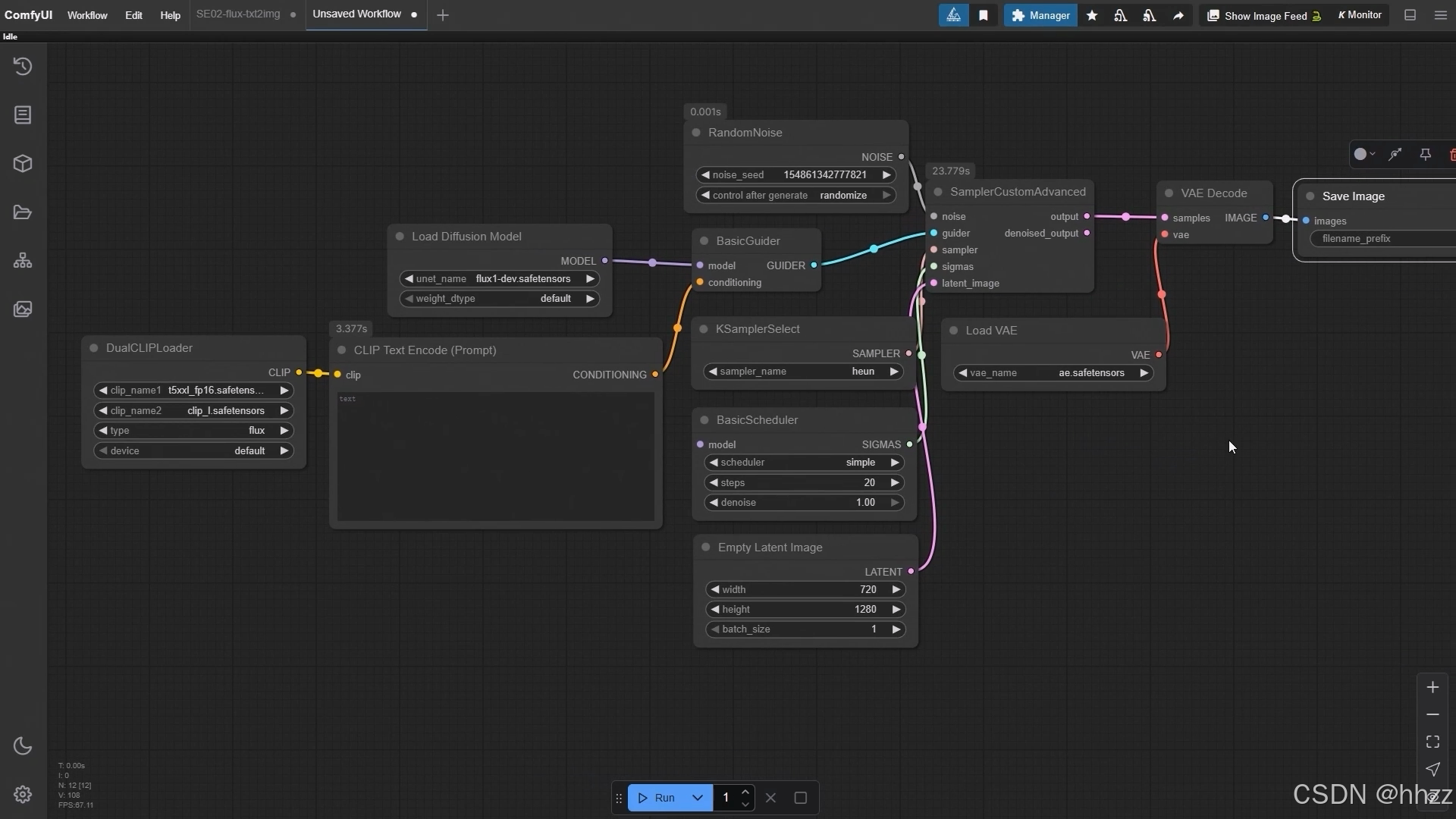Open the node library cube icon
This screenshot has height=819, width=1456.
23,164
